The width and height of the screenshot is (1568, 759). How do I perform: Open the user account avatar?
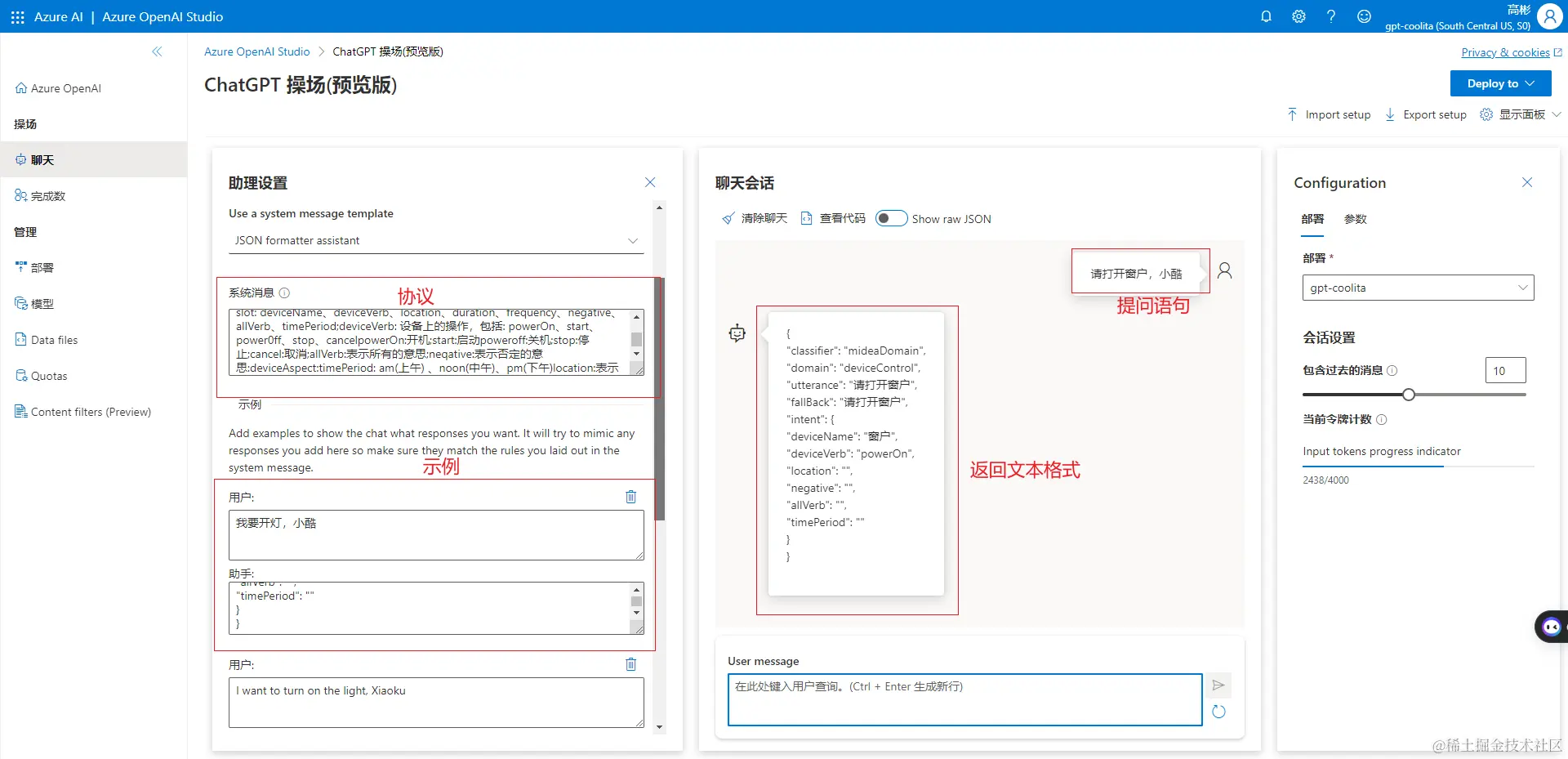pos(1549,16)
